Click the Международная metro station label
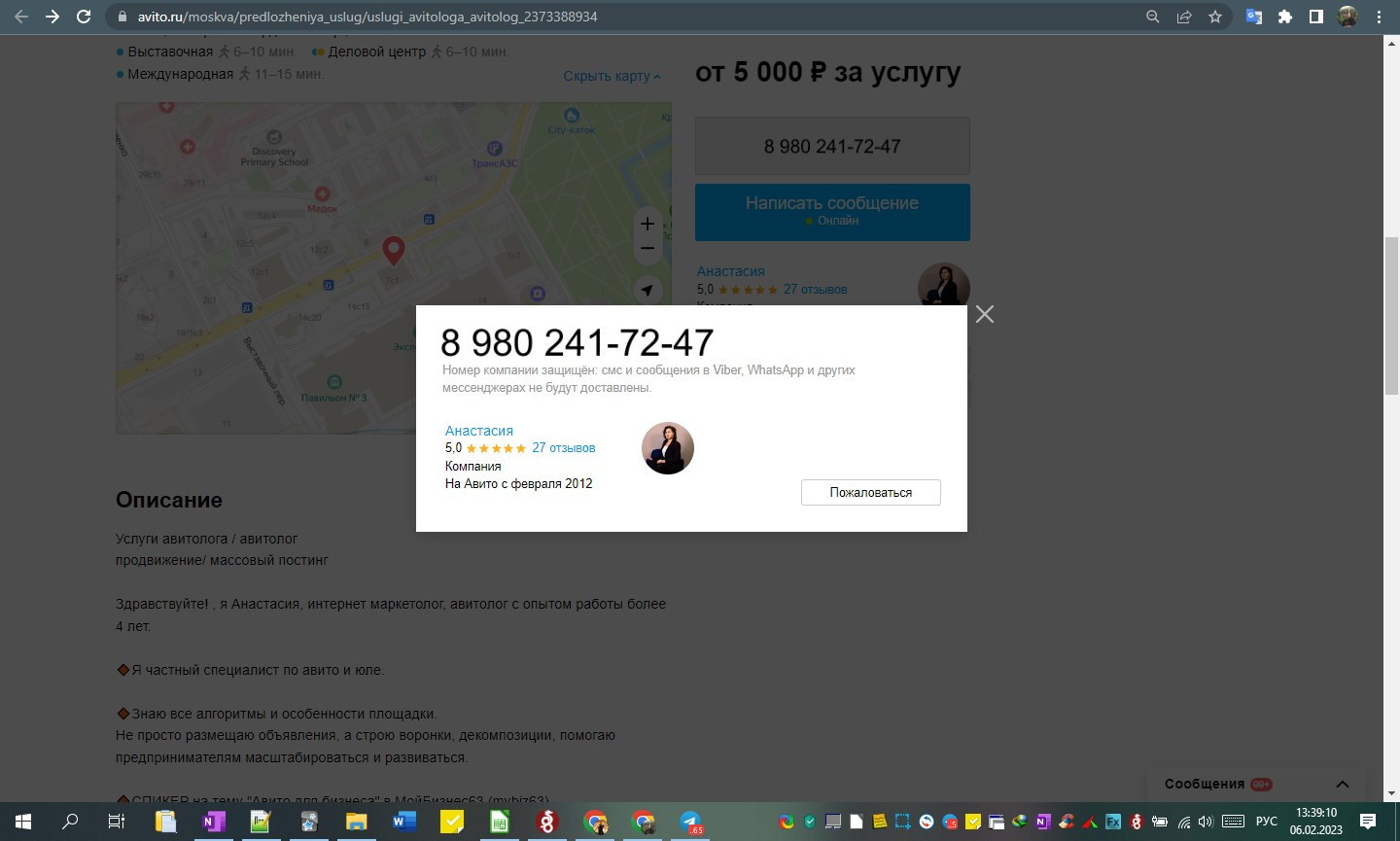The image size is (1400, 841). (181, 74)
